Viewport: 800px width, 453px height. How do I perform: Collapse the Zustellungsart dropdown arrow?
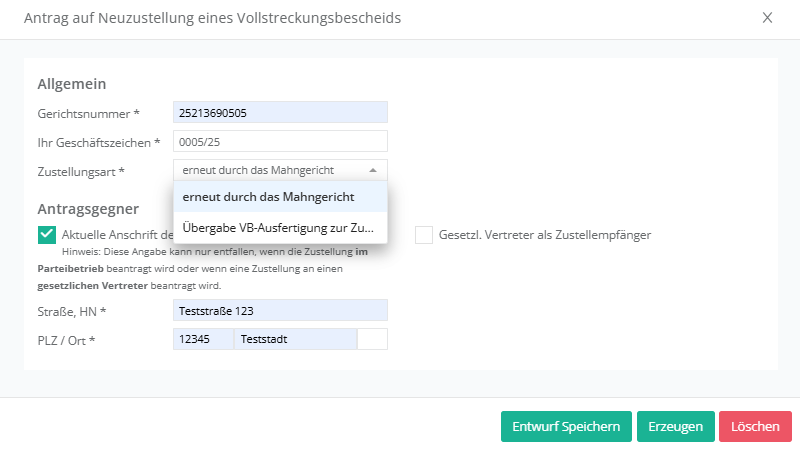(x=373, y=171)
